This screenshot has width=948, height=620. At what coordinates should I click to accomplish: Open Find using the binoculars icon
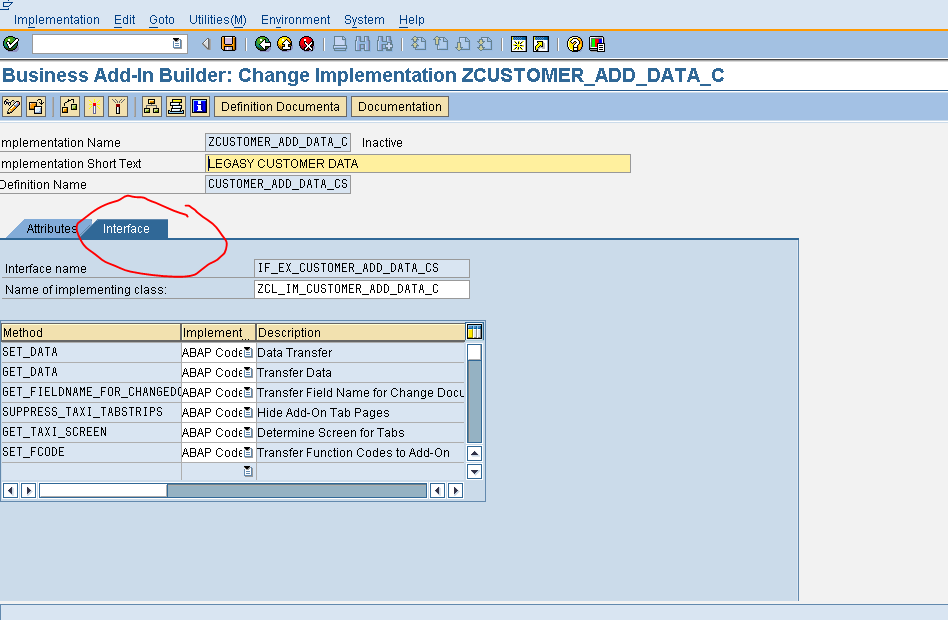[362, 44]
